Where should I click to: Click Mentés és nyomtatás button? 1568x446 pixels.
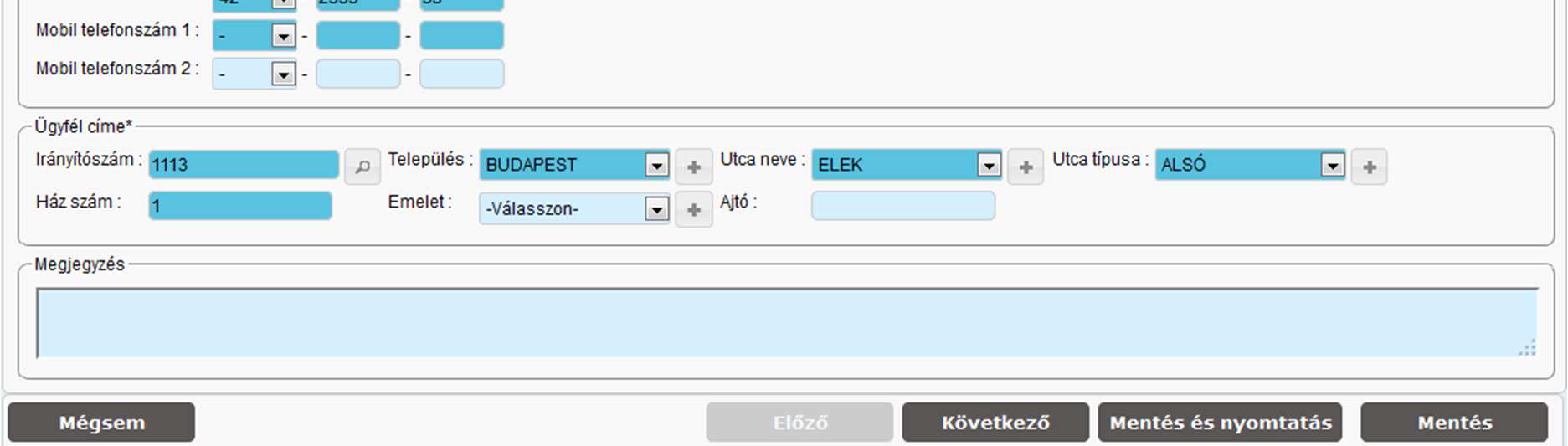[1220, 423]
